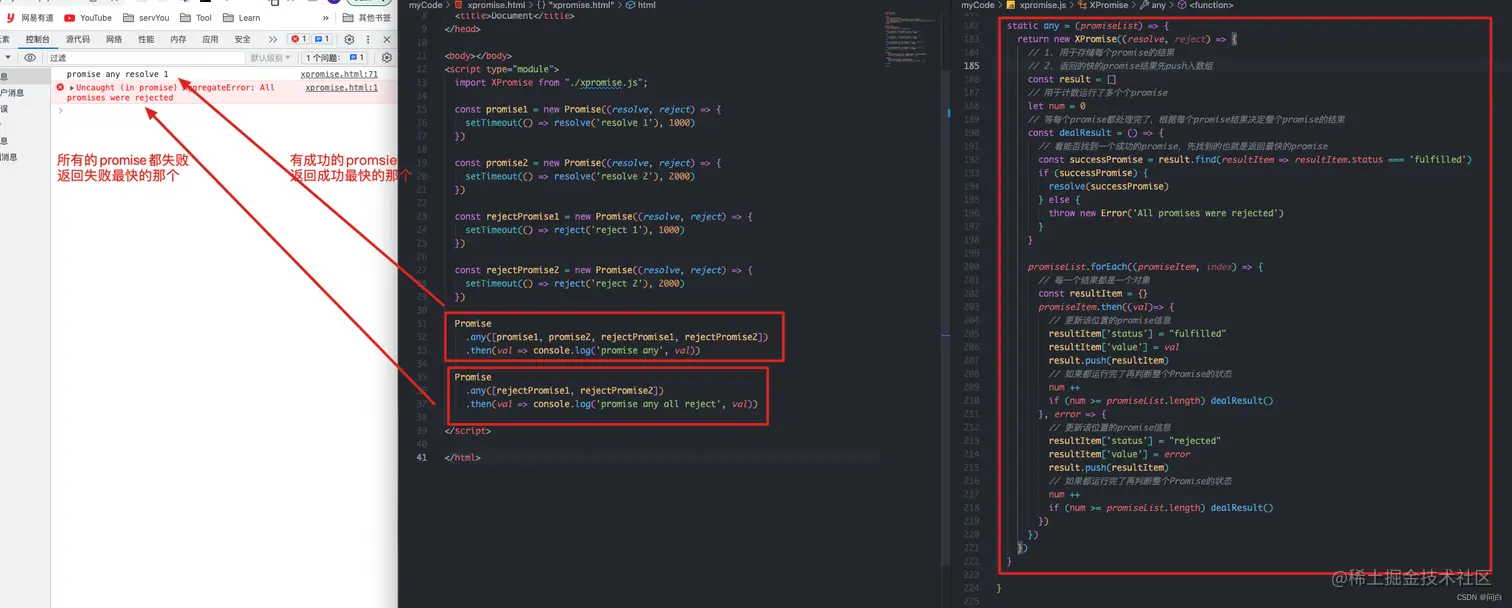Click myCode breadcrumb in xpromise.html editor
Viewport: 1512px width, 608px height.
coord(425,5)
